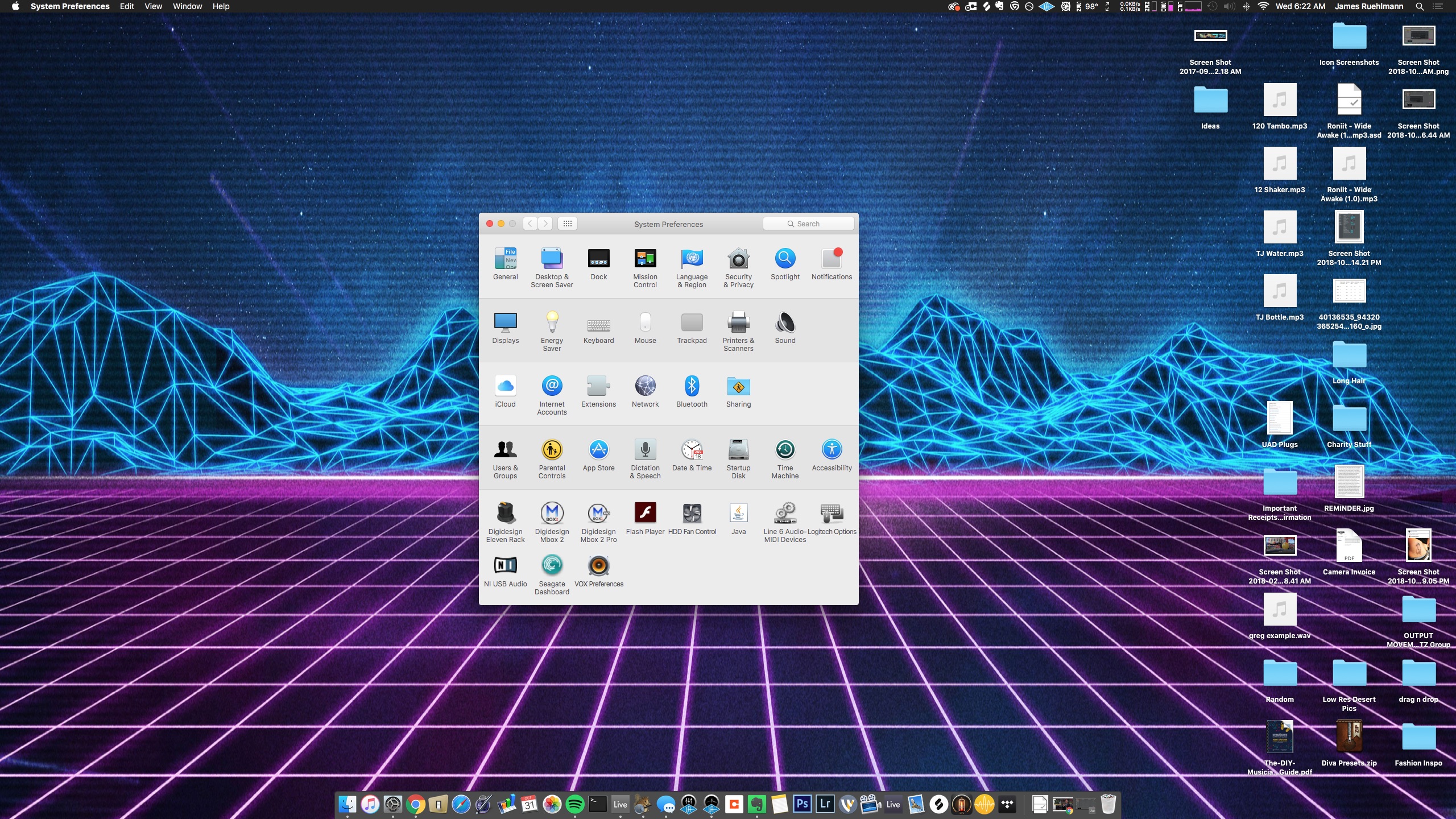
Task: Open the Window menu in menu bar
Action: 187,6
